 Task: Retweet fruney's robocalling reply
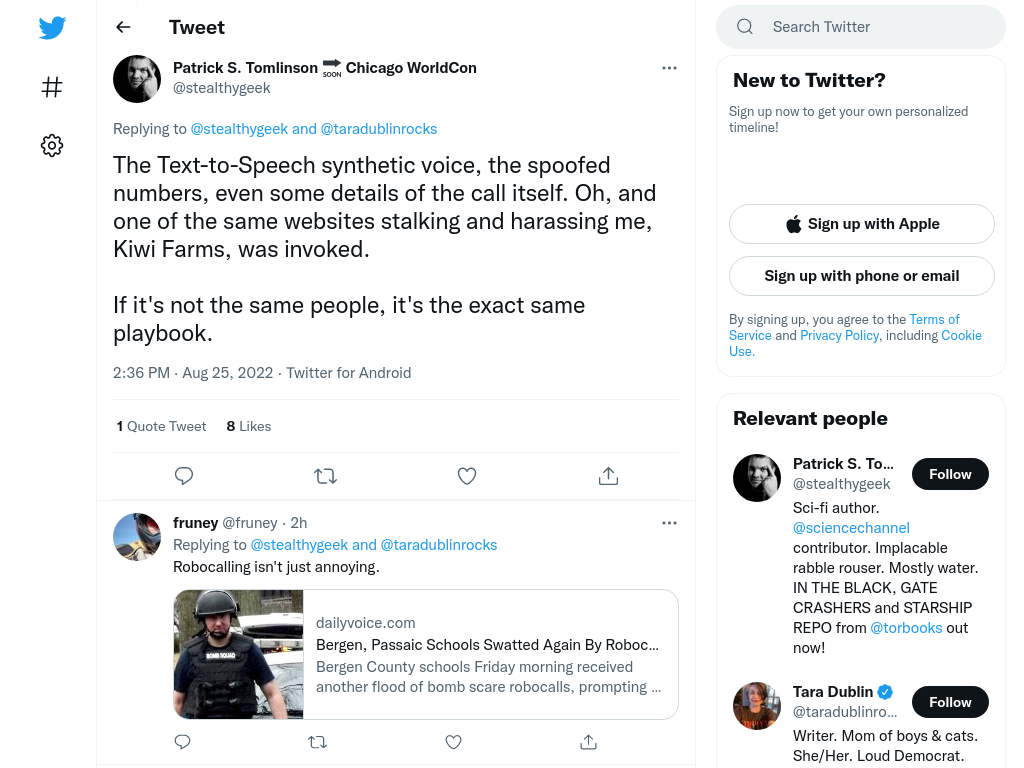(x=317, y=742)
